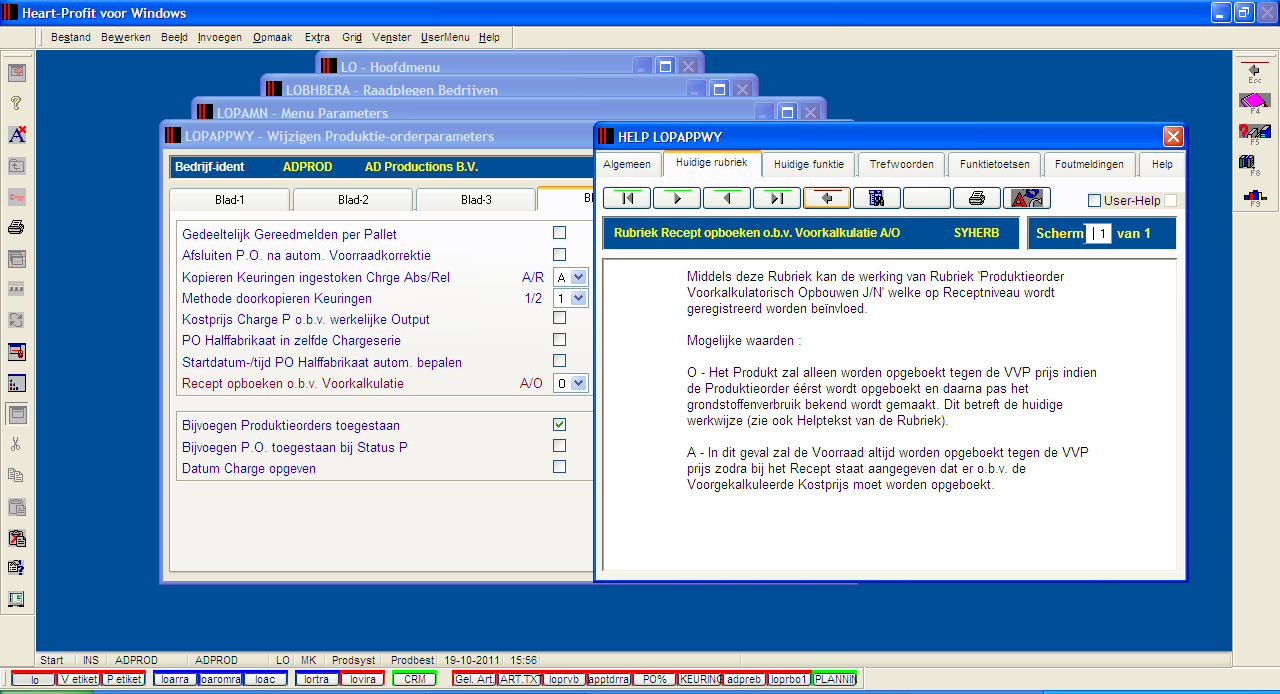Uncheck Bijvoegen Produktieorders toegestaan
This screenshot has width=1280, height=694.
pyautogui.click(x=560, y=425)
